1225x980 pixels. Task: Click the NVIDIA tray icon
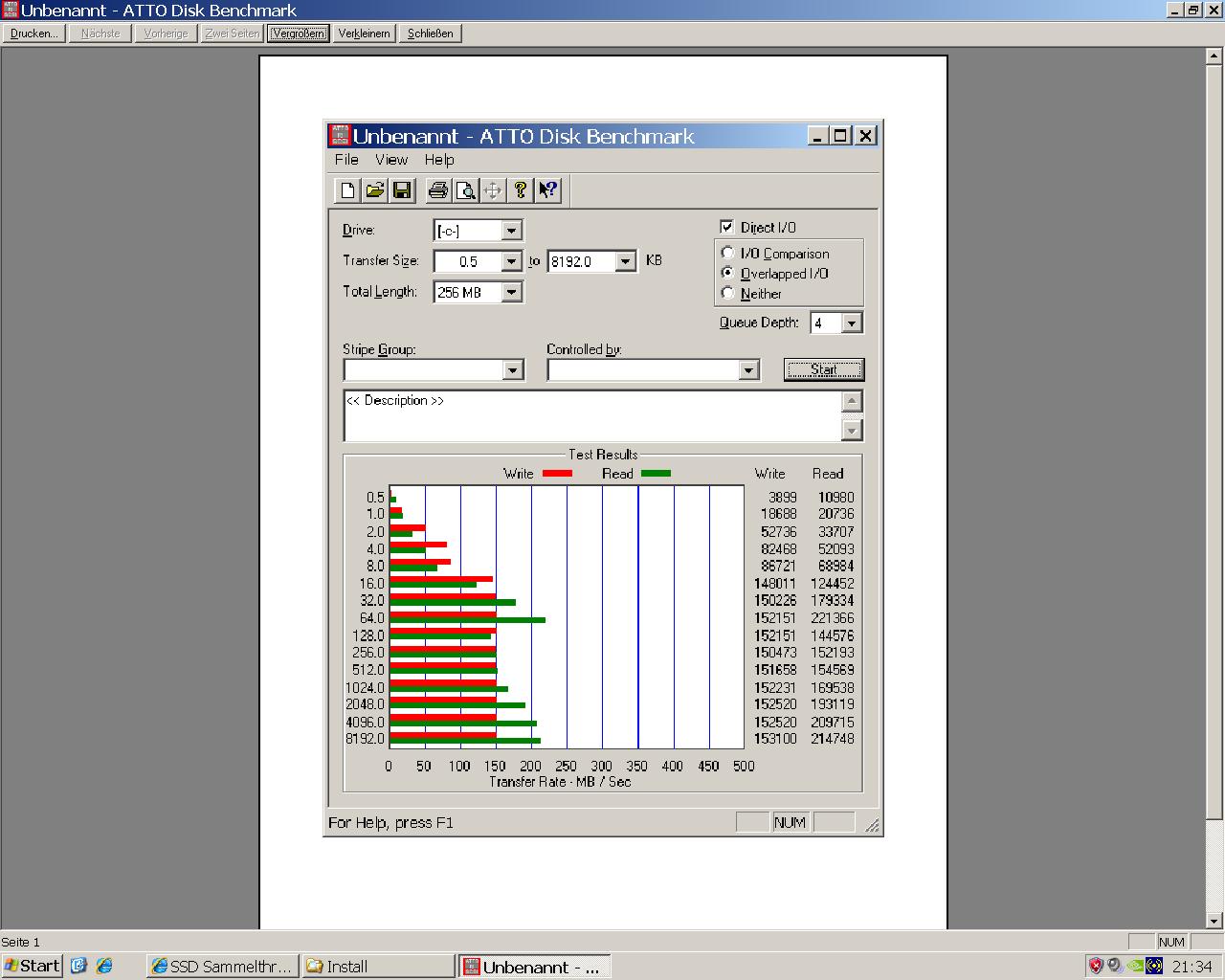click(1135, 966)
